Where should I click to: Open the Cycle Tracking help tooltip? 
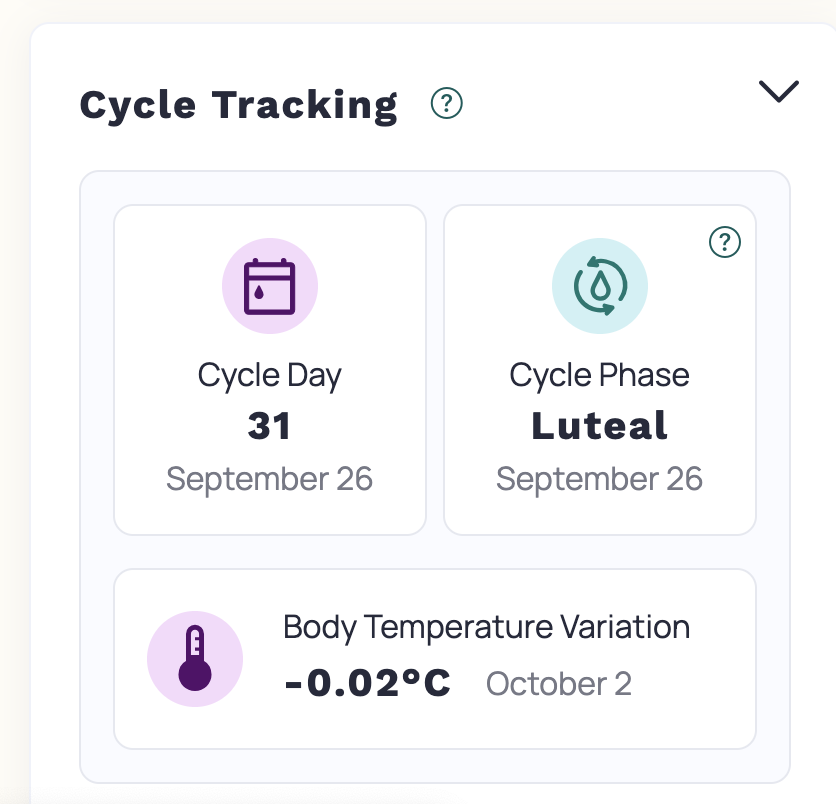point(446,102)
